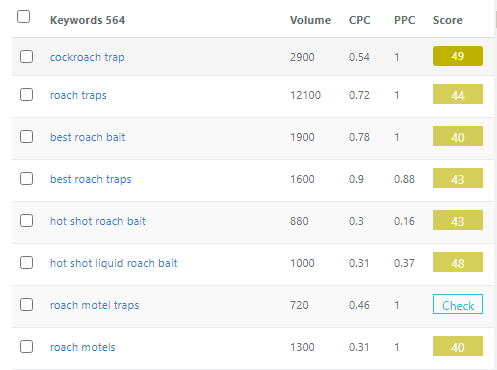Select checkbox for roach motel traps

(x=26, y=305)
